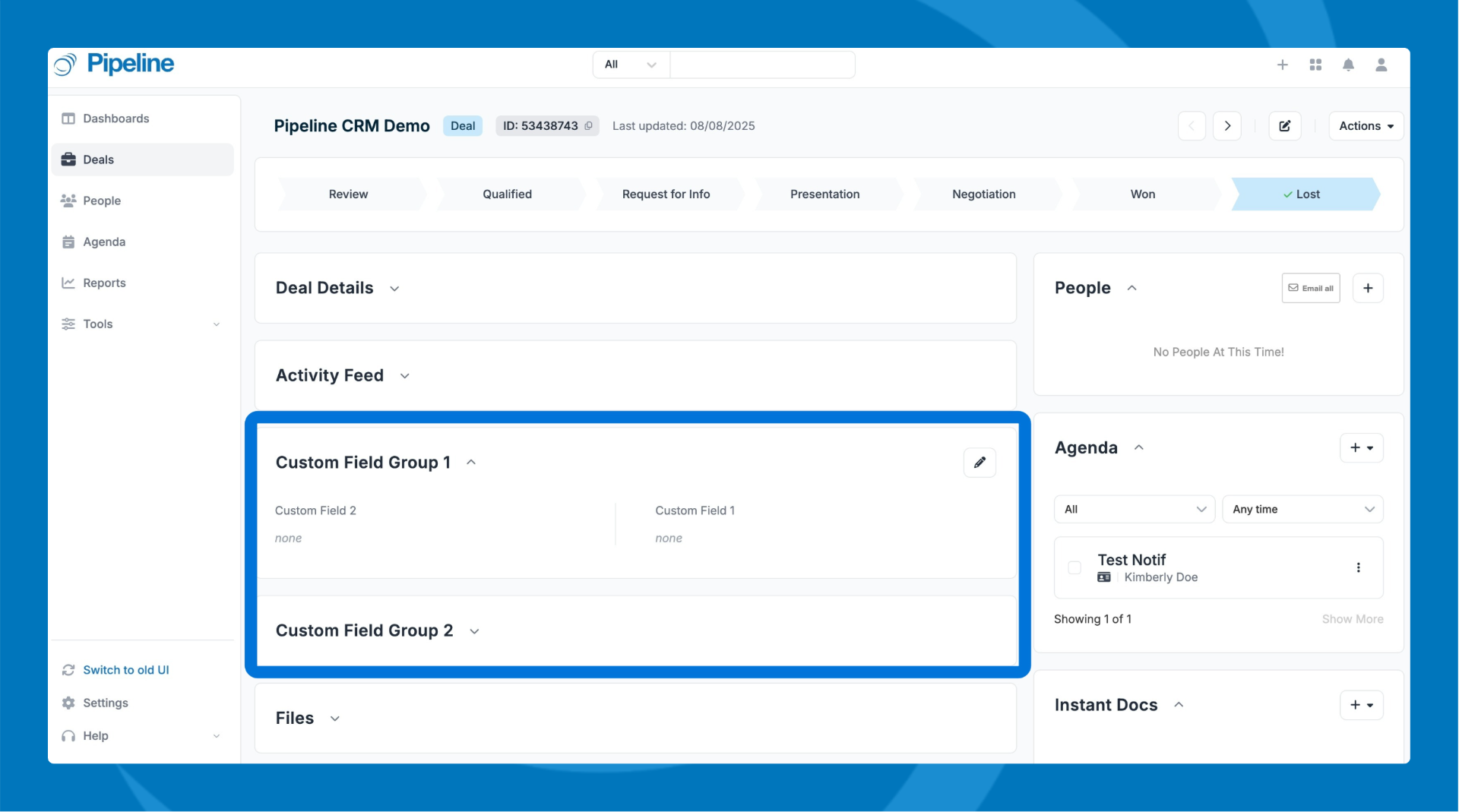Select the Negotiation stage
The width and height of the screenshot is (1459, 812).
coord(984,194)
